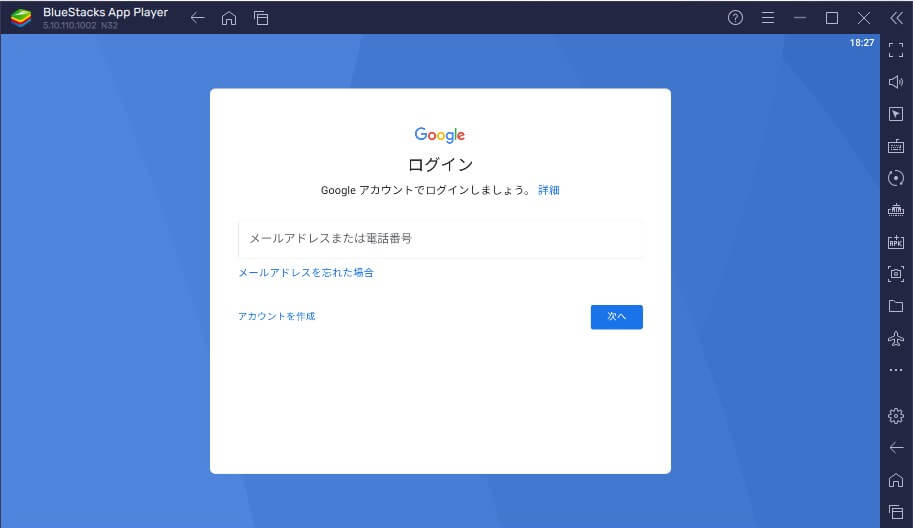Viewport: 913px width, 528px height.
Task: Click the airplane mode icon
Action: click(x=896, y=338)
